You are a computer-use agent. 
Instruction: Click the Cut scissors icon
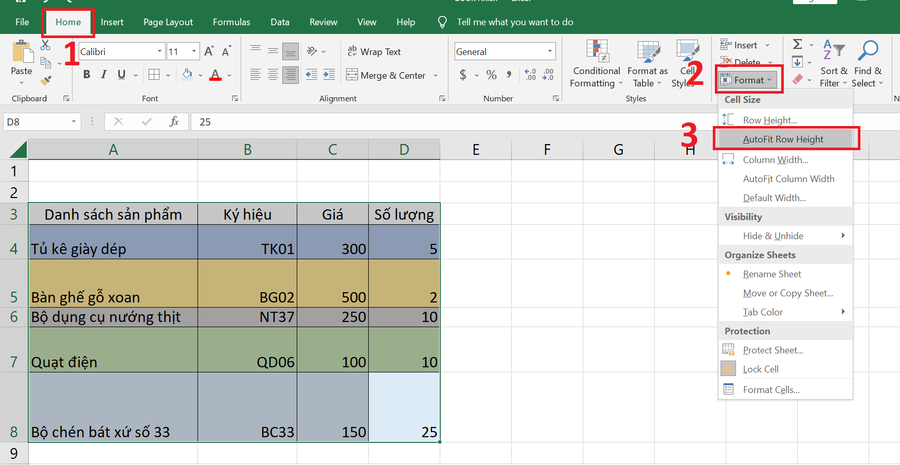46,44
